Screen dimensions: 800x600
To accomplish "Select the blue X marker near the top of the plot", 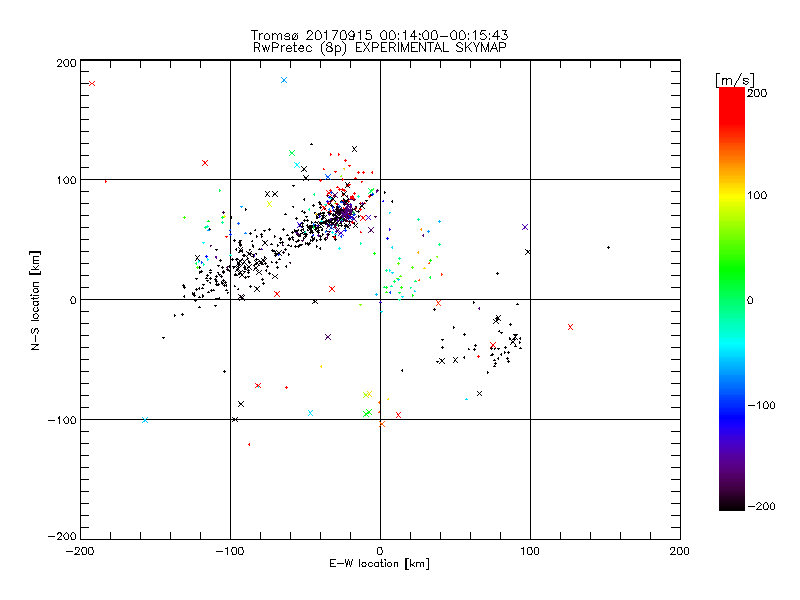I will [x=284, y=80].
